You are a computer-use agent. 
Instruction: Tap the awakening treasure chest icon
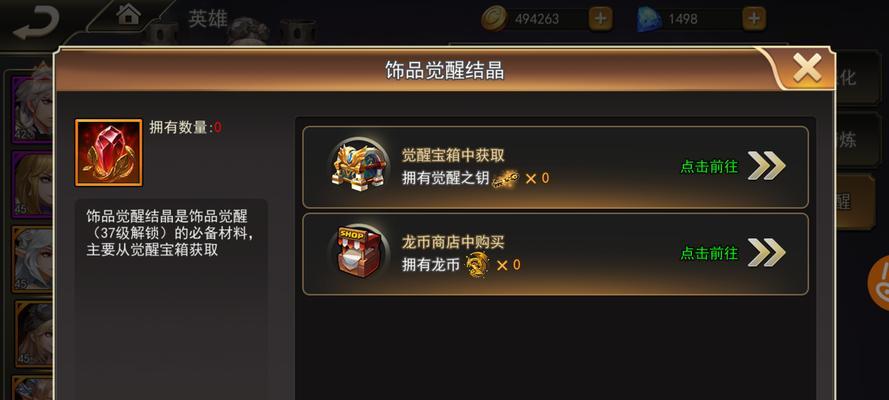coord(359,167)
